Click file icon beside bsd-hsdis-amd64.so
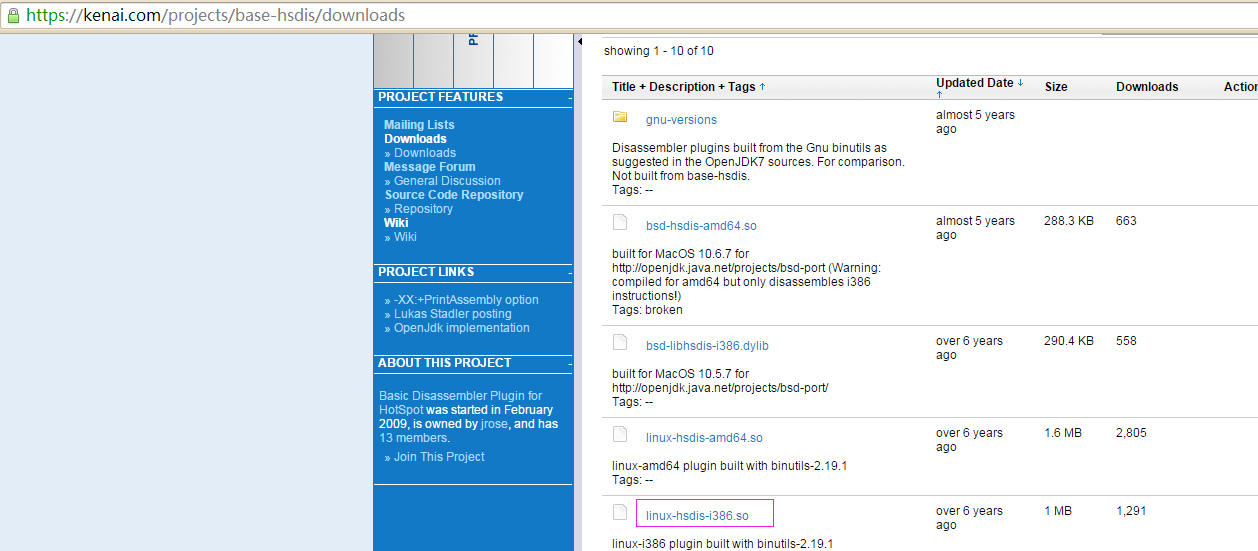The image size is (1258, 551). point(620,222)
